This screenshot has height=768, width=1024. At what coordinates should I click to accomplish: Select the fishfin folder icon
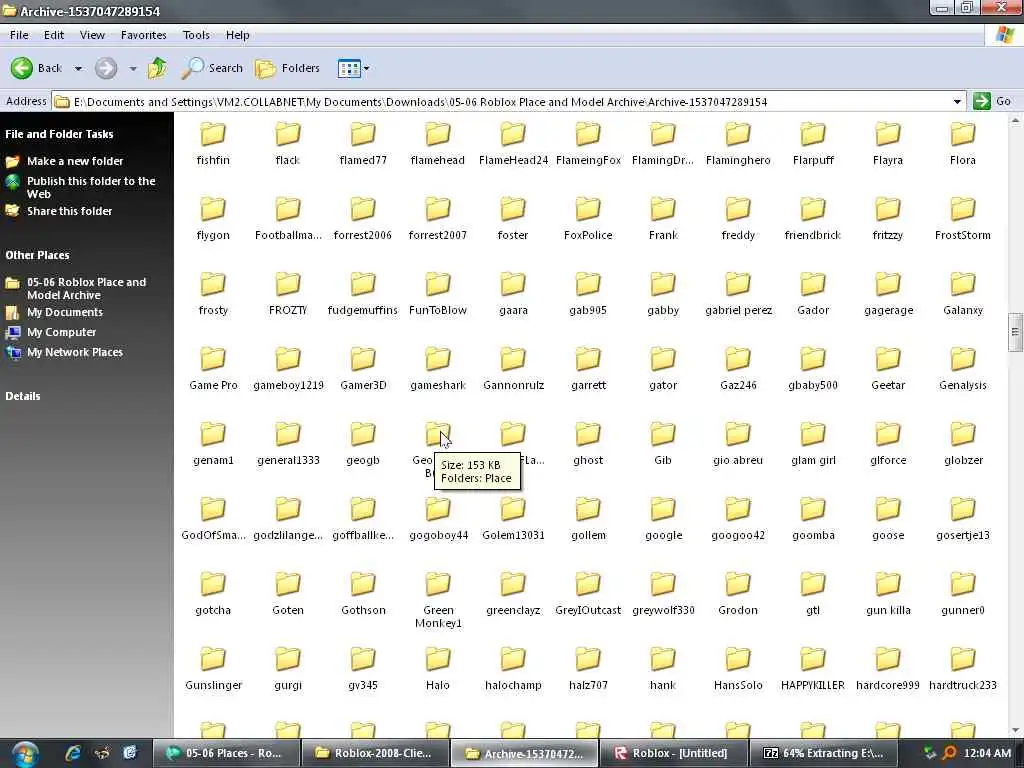click(x=213, y=134)
